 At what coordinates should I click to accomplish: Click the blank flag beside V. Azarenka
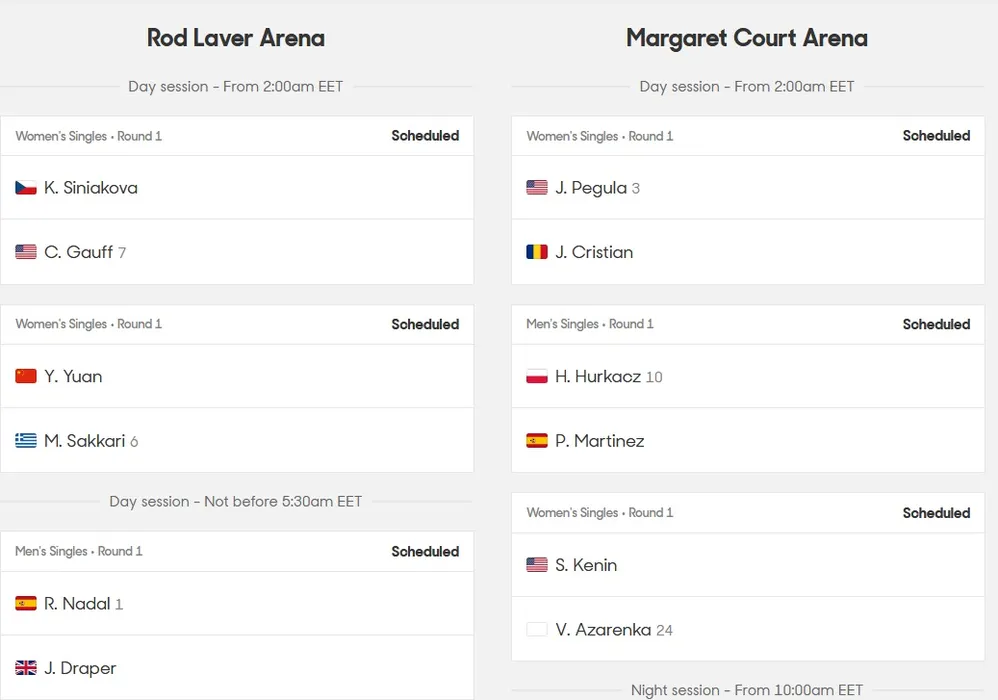(537, 630)
